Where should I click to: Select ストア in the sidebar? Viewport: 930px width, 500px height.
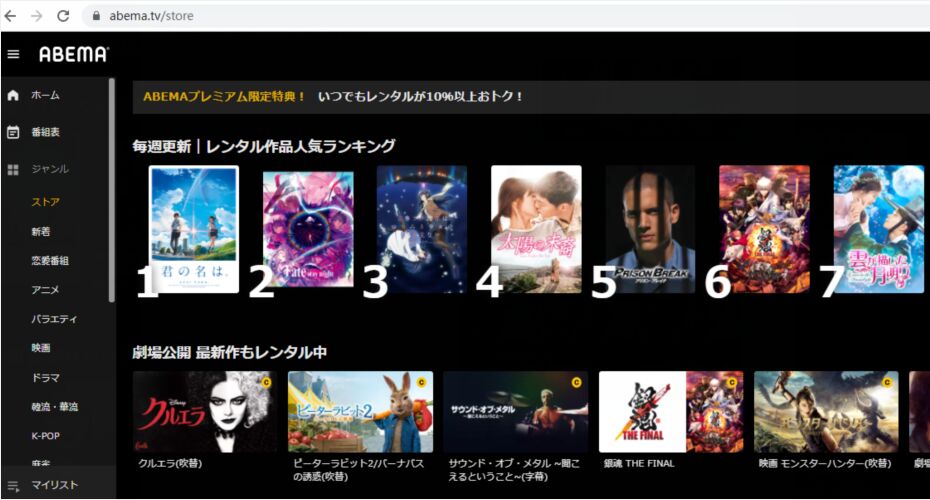pyautogui.click(x=46, y=202)
